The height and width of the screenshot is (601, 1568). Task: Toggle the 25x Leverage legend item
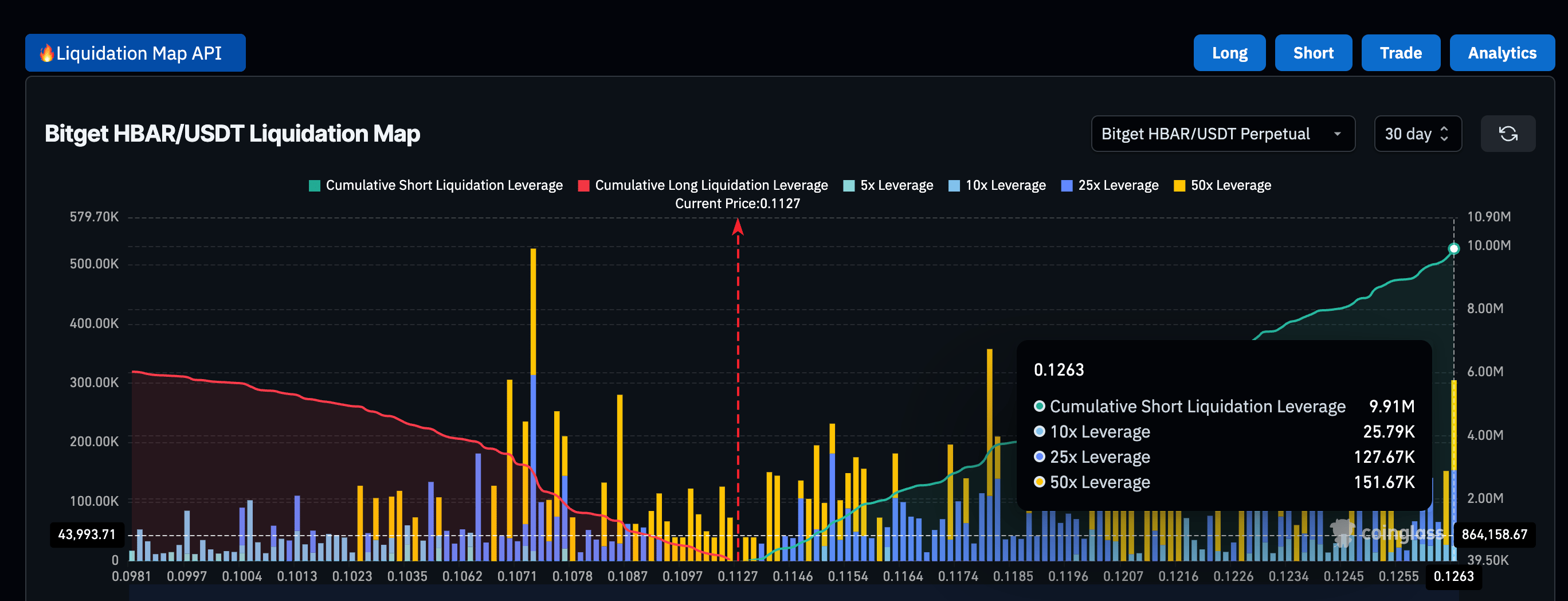1110,186
